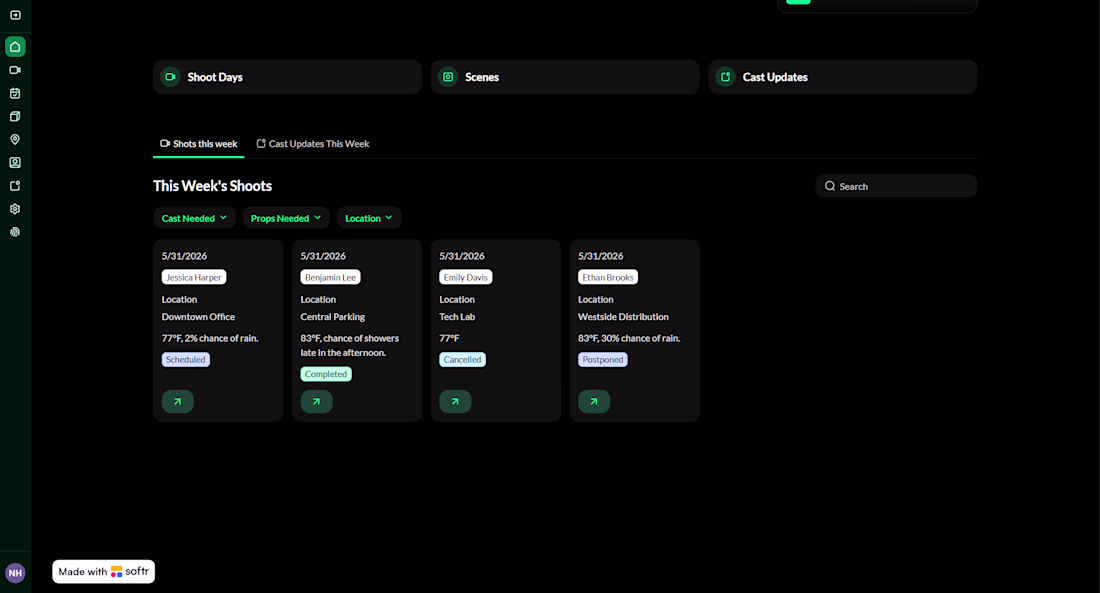Open Benjamin Lee shoot details arrow
The height and width of the screenshot is (593, 1100).
pyautogui.click(x=316, y=401)
